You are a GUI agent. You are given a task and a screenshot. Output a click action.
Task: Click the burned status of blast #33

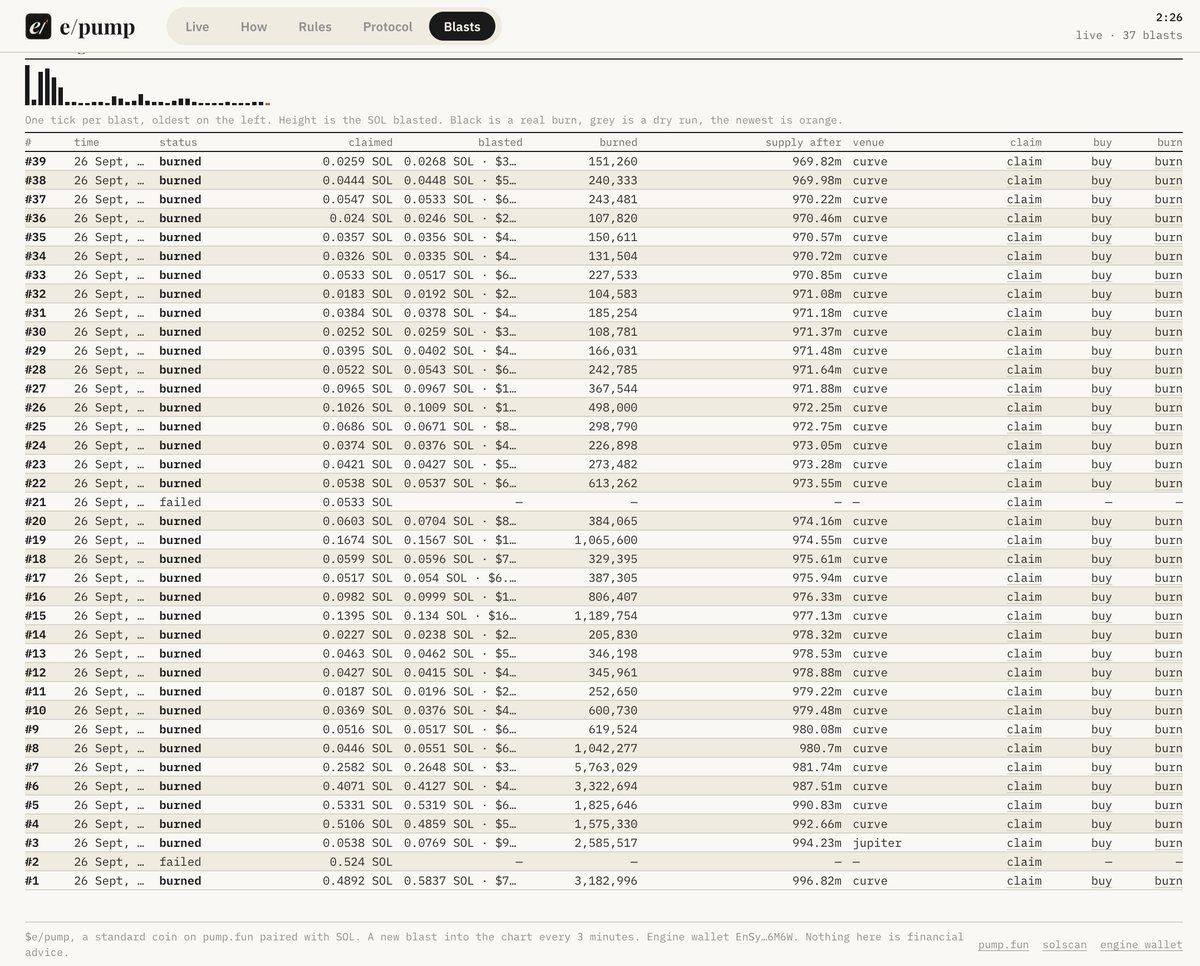(180, 275)
